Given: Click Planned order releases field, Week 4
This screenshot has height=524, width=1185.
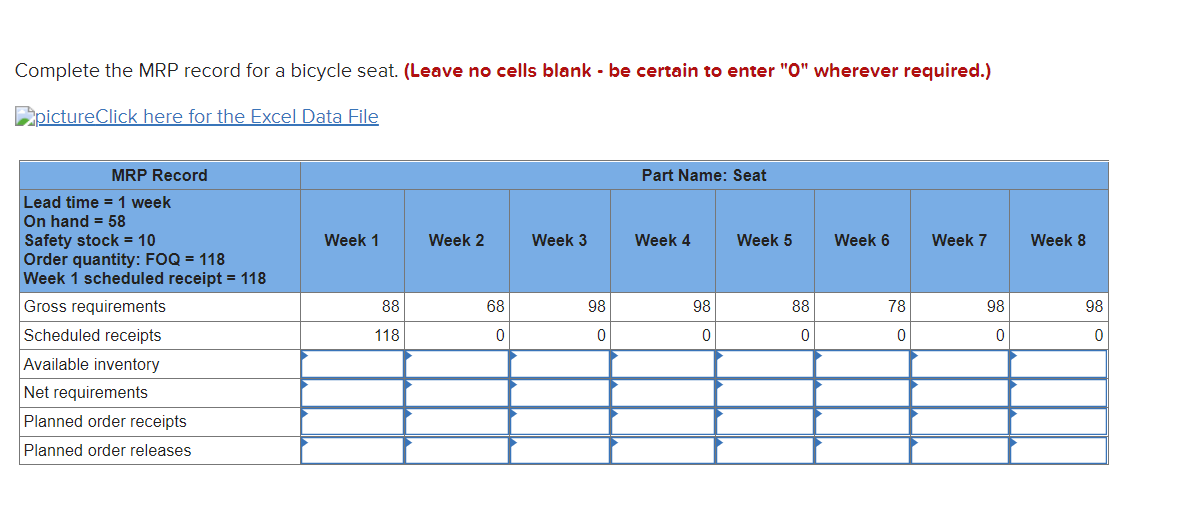Looking at the screenshot, I should [663, 450].
